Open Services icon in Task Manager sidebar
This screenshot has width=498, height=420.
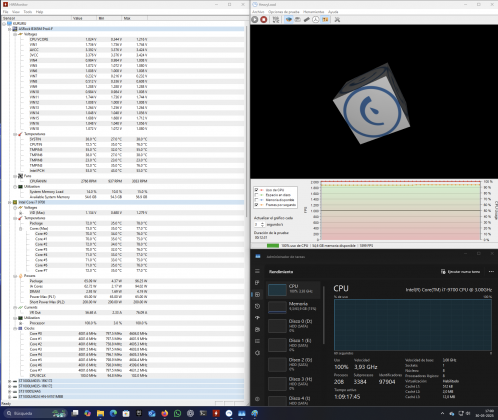pyautogui.click(x=257, y=353)
